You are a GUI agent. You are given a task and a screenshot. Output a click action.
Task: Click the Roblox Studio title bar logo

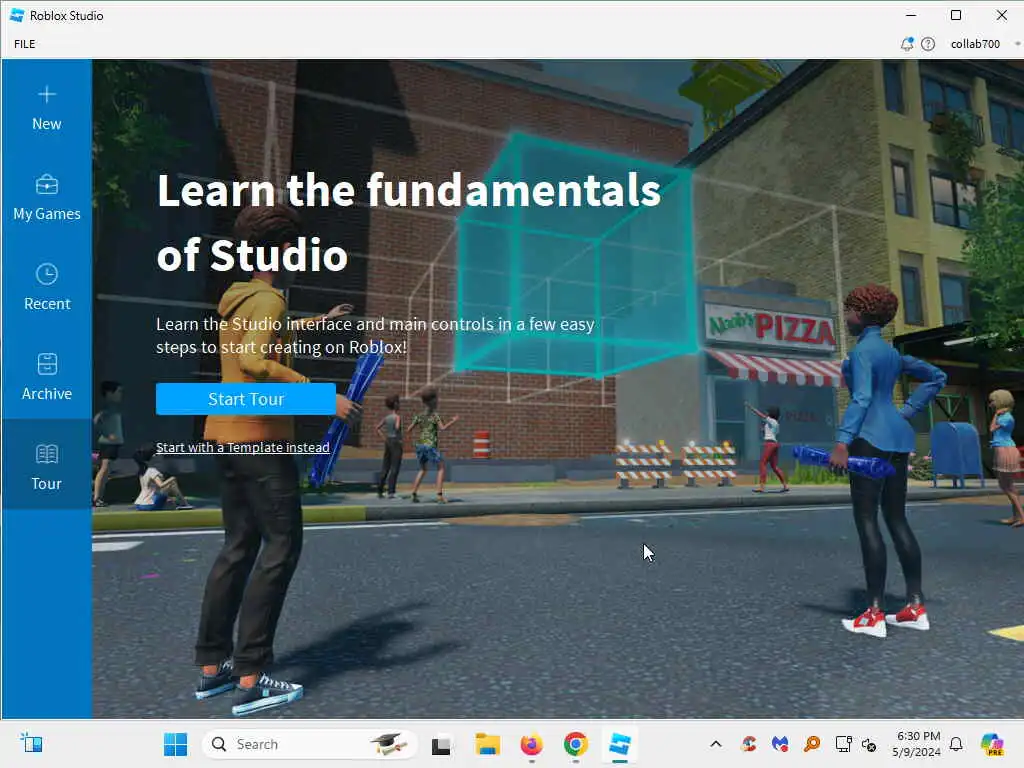17,15
